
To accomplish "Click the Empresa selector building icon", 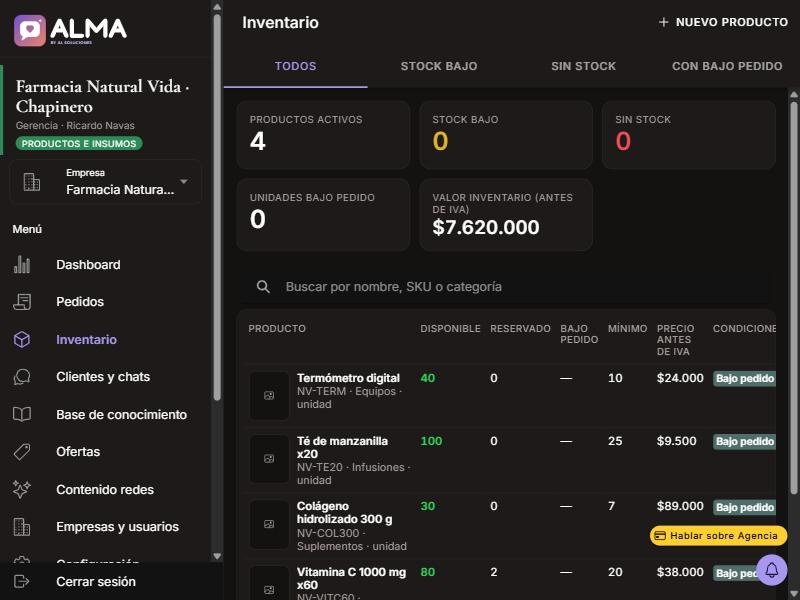I will 32,182.
